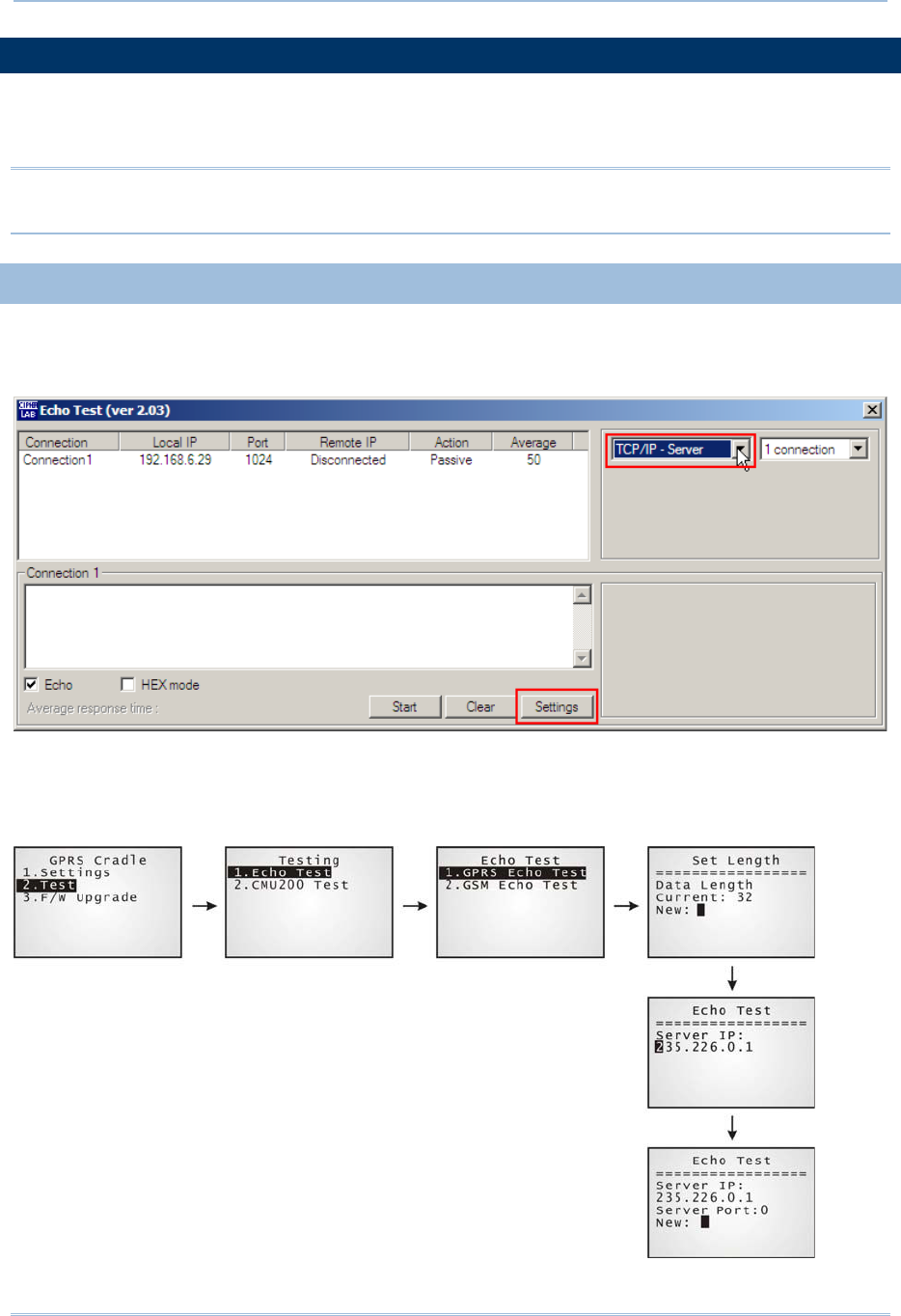
Task: Click Server IP 235.226.0.1 with cursor on first digit
Action: tap(705, 1047)
